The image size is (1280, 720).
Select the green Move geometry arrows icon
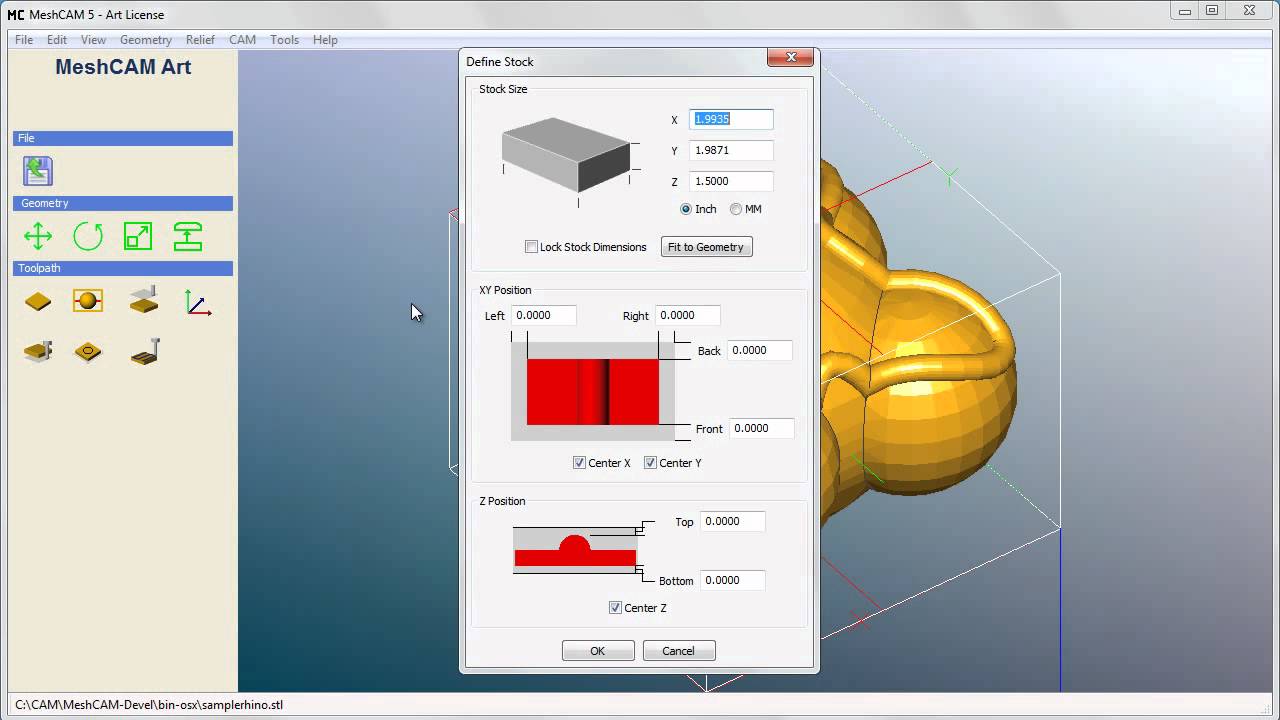(38, 237)
